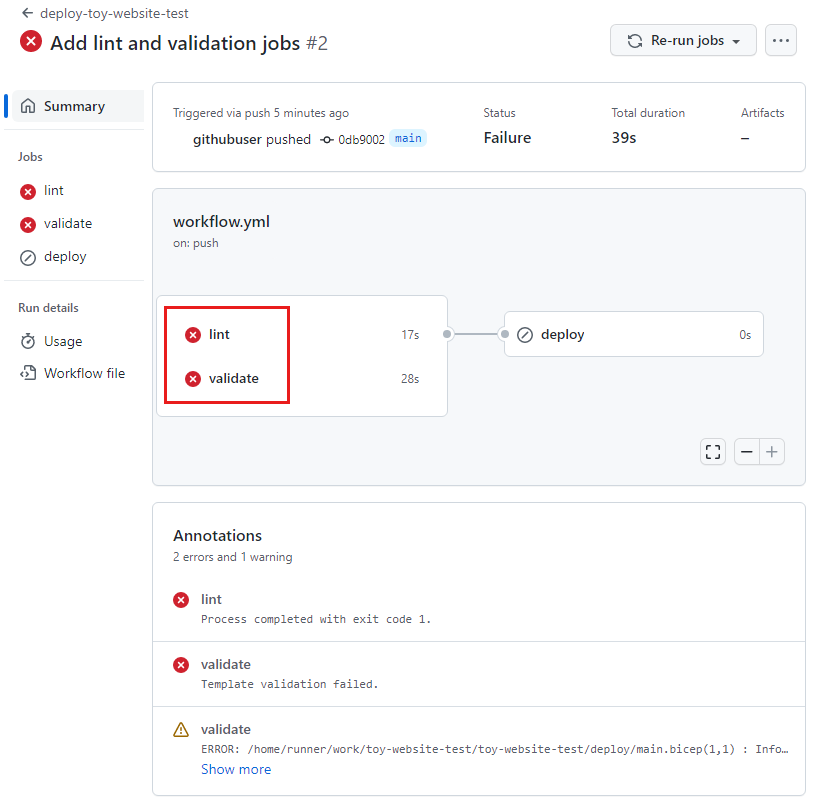Click the '17s' lint duration text
820x811 pixels.
tap(410, 335)
